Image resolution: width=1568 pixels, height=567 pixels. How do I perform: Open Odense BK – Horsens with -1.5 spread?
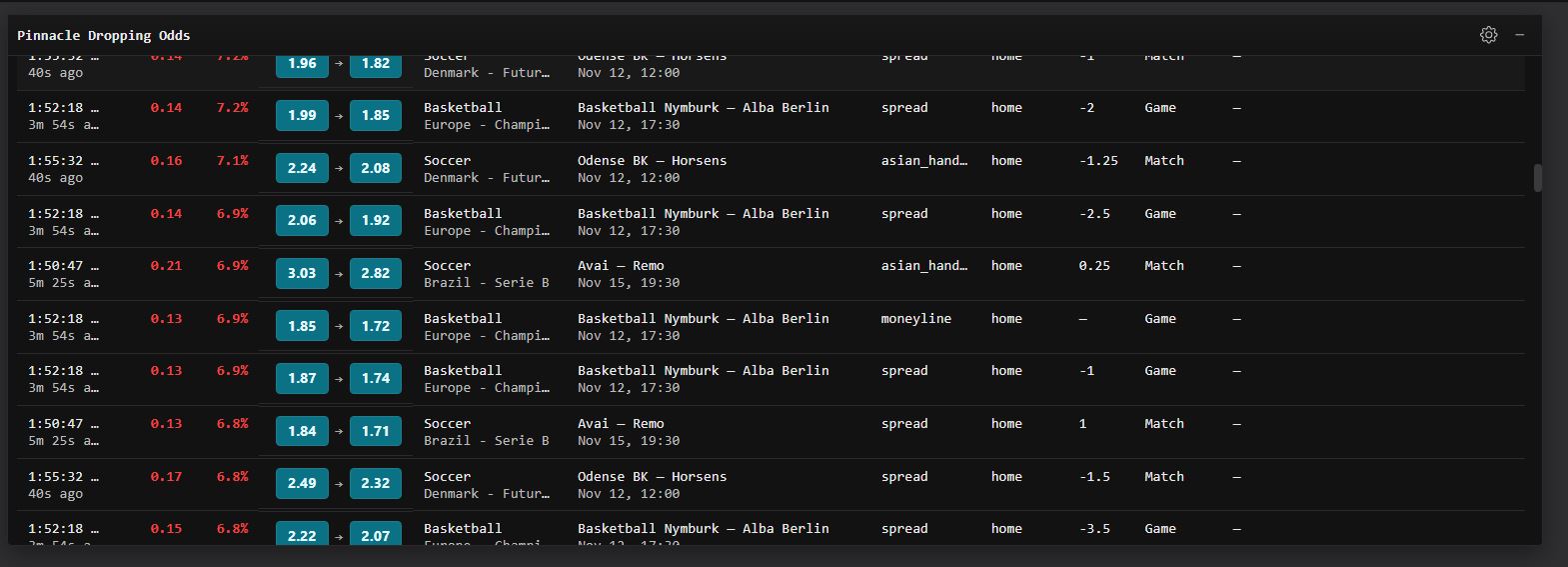[x=652, y=477]
